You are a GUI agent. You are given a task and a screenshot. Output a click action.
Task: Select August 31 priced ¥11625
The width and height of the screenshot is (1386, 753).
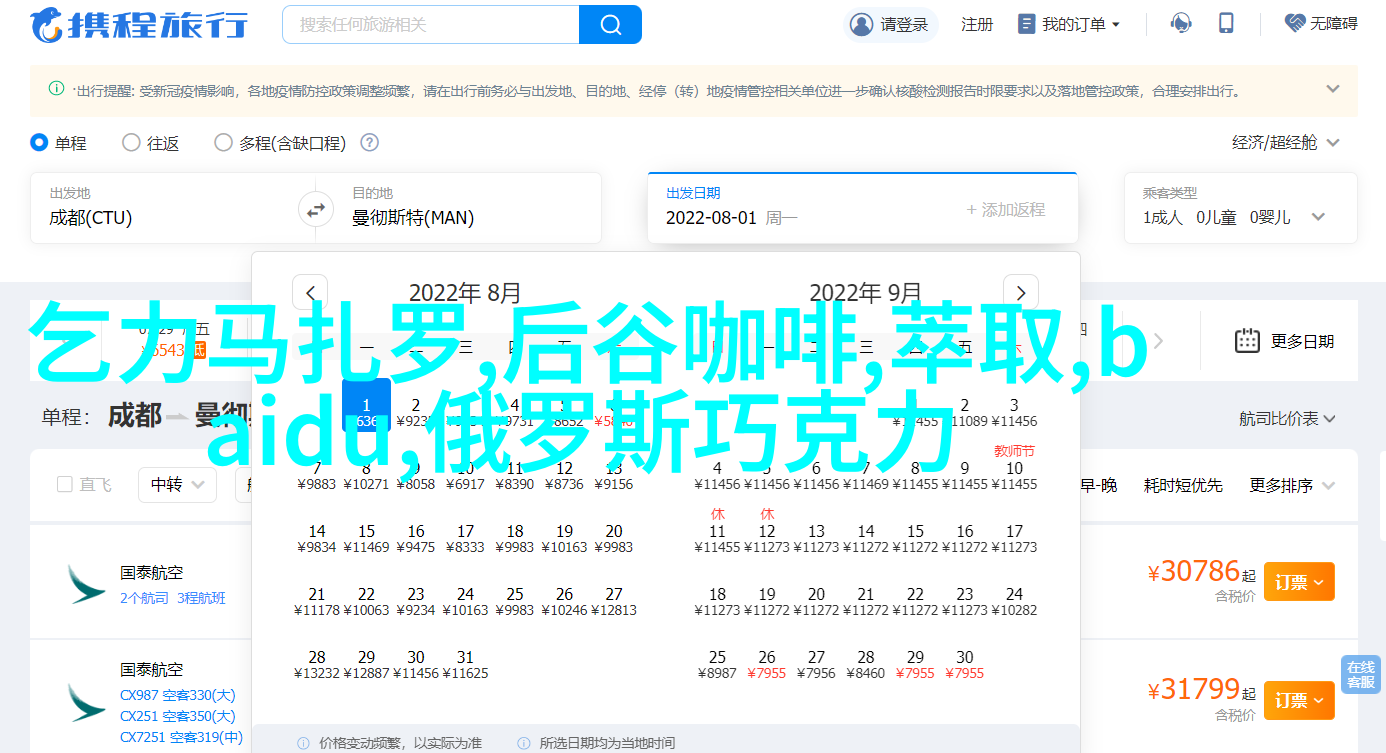465,664
